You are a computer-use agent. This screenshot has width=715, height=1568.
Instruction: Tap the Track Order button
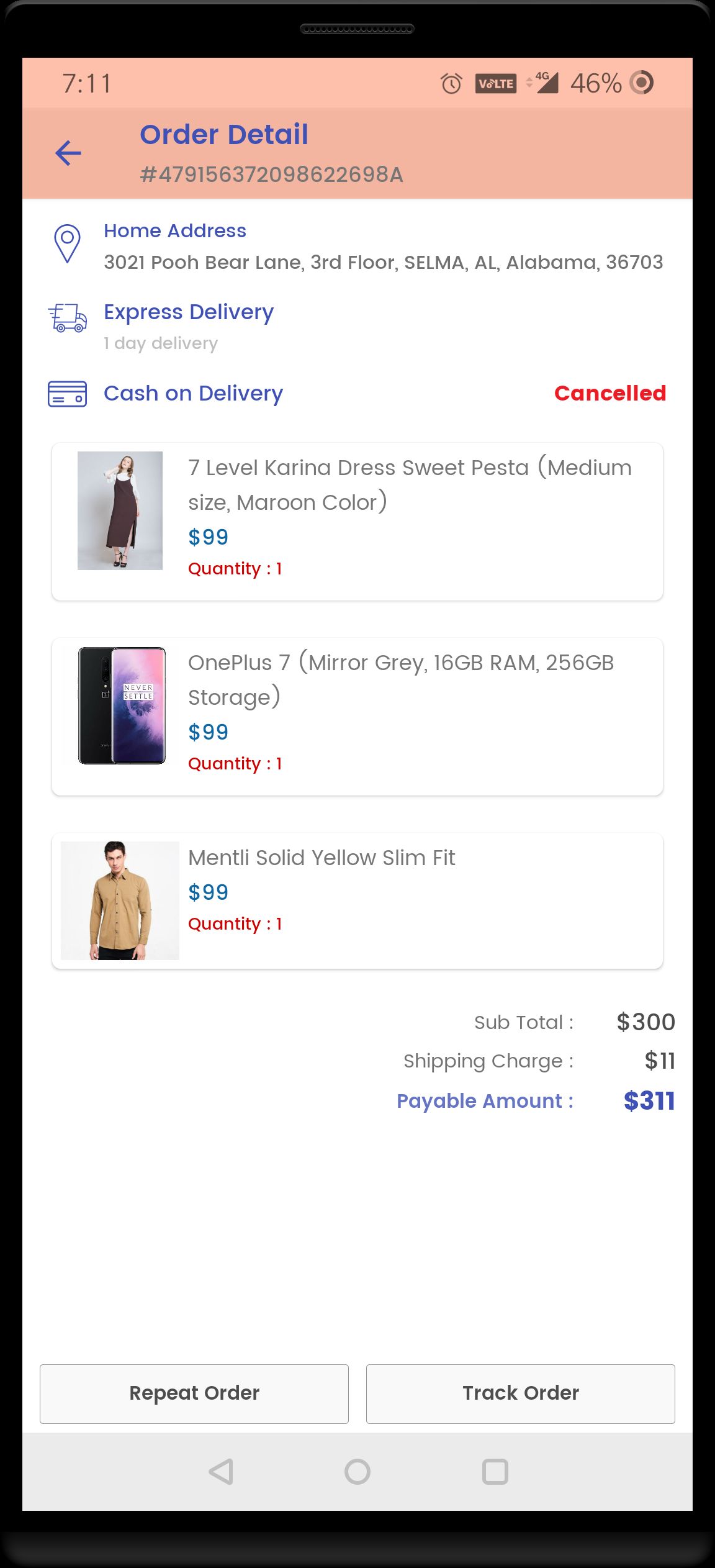pos(520,1394)
